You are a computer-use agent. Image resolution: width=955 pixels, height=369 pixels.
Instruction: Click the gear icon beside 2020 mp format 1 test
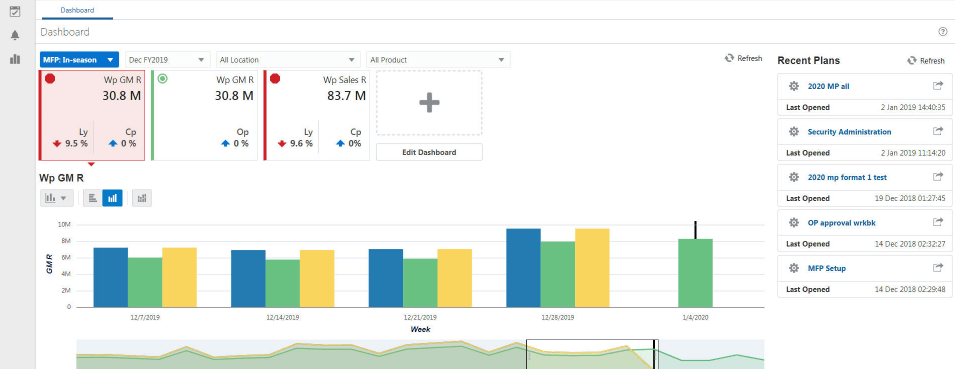(x=794, y=177)
